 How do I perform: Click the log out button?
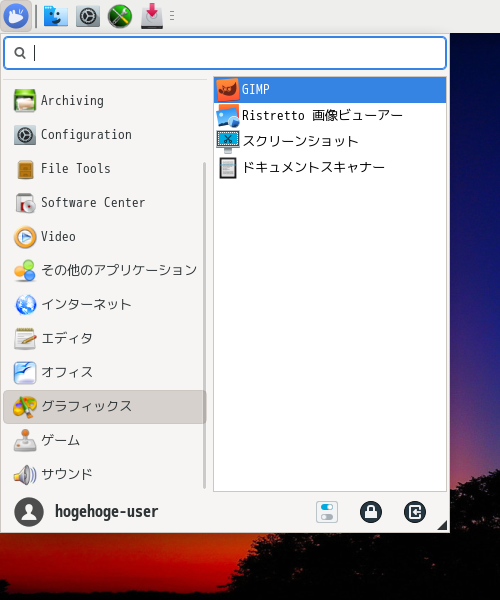[x=415, y=512]
